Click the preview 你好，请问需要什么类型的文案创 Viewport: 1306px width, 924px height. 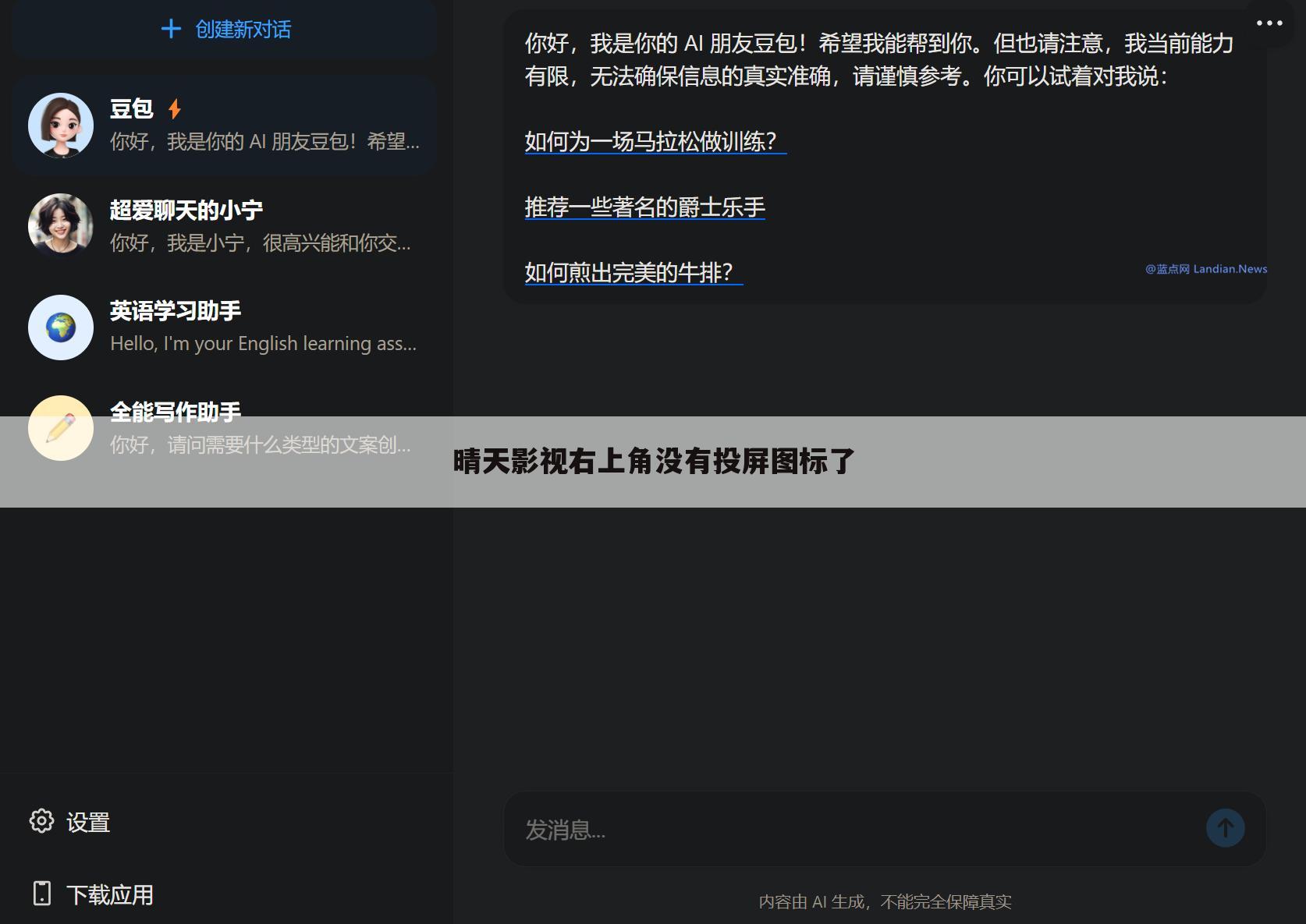pyautogui.click(x=260, y=444)
